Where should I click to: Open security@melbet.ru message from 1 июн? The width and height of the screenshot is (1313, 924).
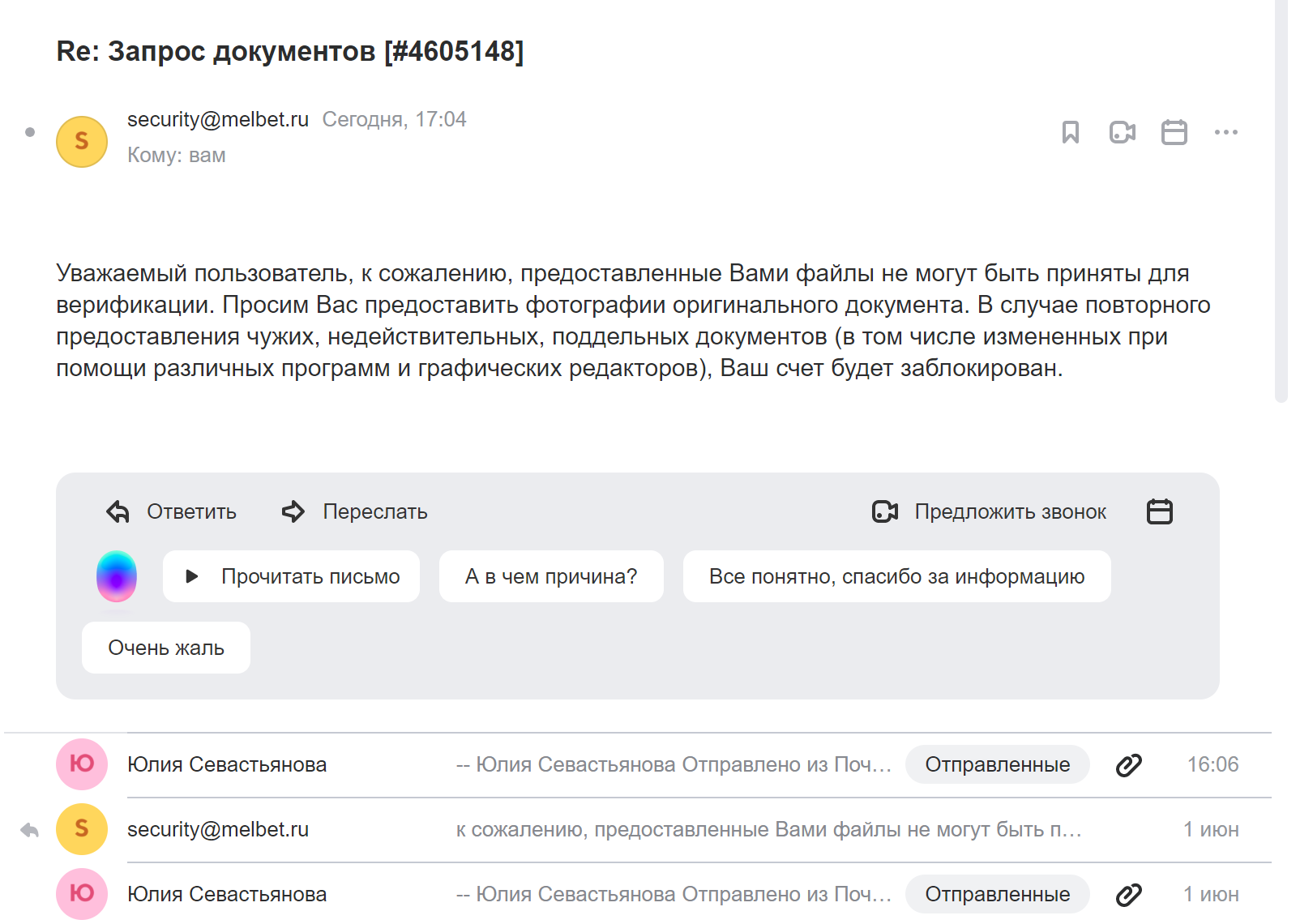638,829
